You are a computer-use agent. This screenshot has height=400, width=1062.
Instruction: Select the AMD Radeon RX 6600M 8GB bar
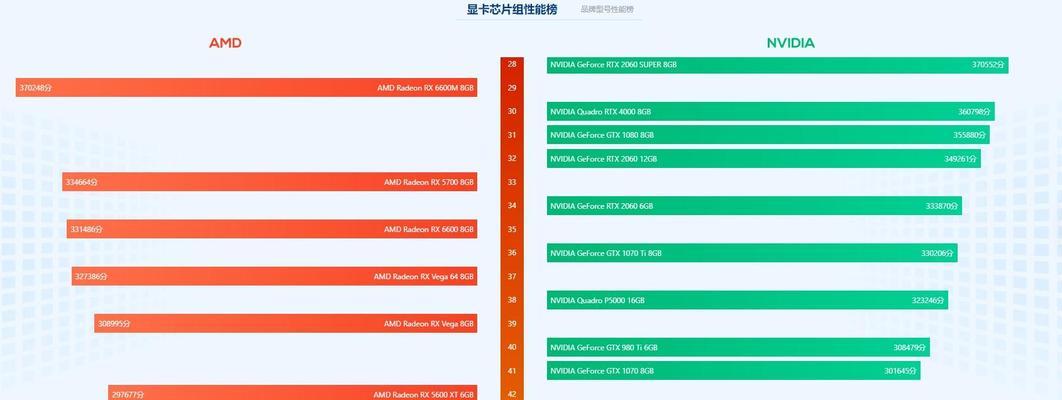coord(247,88)
